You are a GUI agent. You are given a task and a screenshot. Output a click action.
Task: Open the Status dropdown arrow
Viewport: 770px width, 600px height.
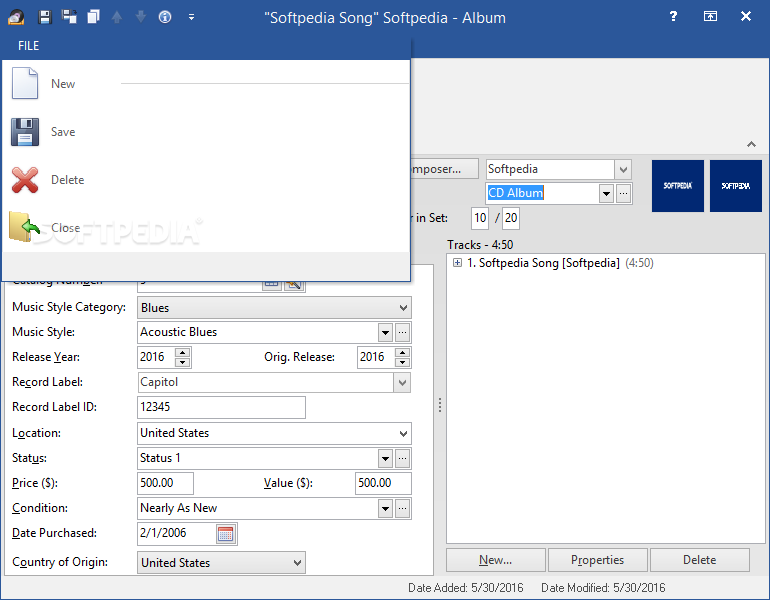[385, 459]
